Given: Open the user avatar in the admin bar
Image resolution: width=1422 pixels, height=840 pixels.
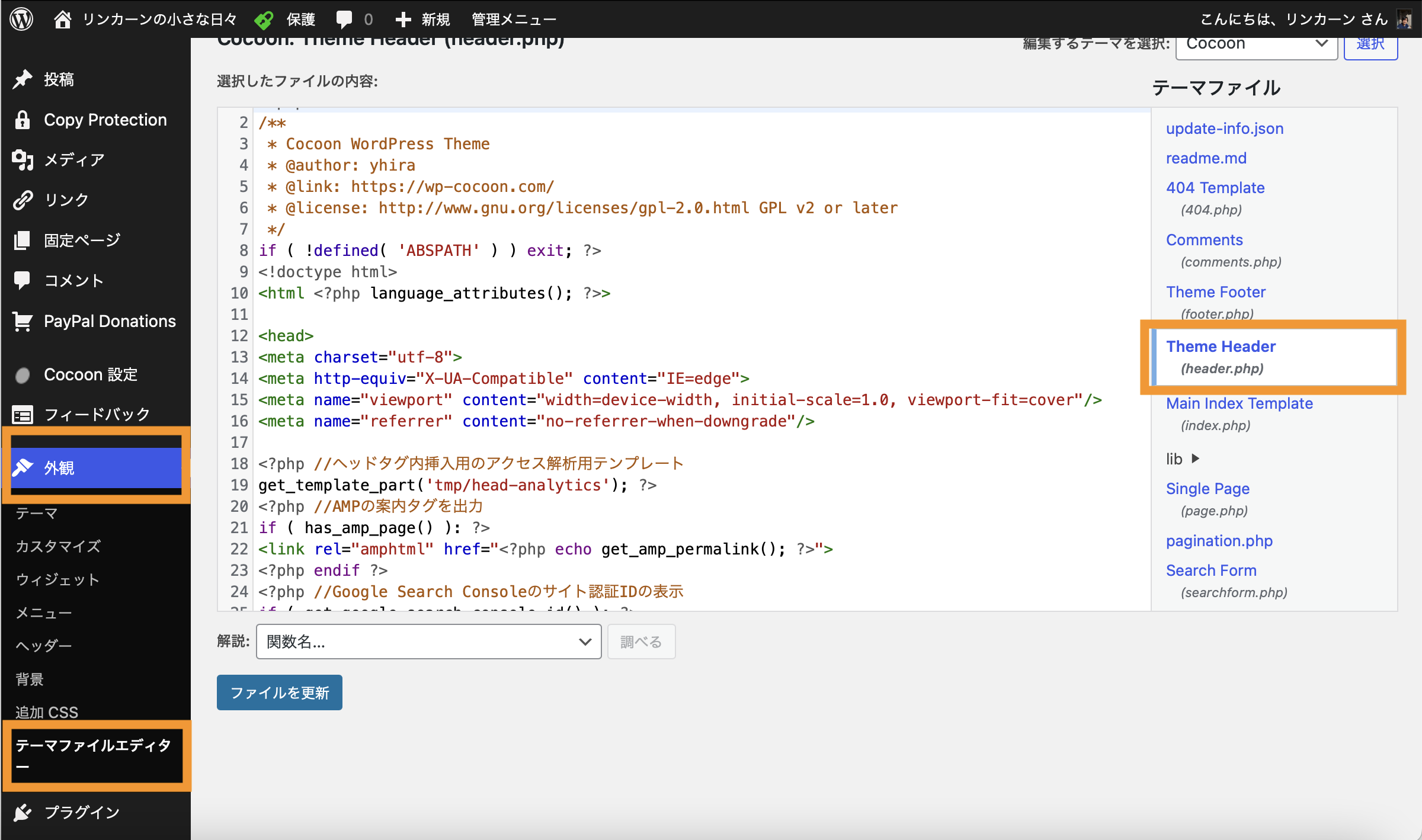Looking at the screenshot, I should pos(1404,19).
